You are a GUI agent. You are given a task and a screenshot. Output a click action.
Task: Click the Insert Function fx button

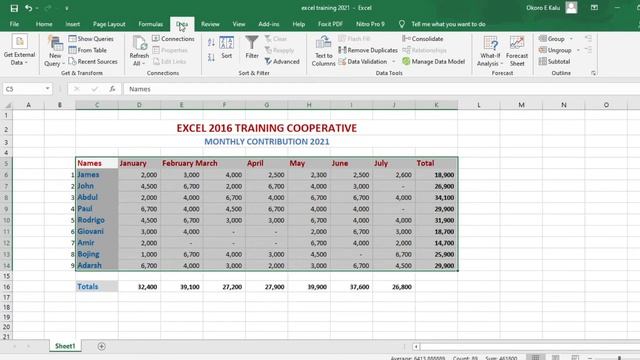[112, 89]
